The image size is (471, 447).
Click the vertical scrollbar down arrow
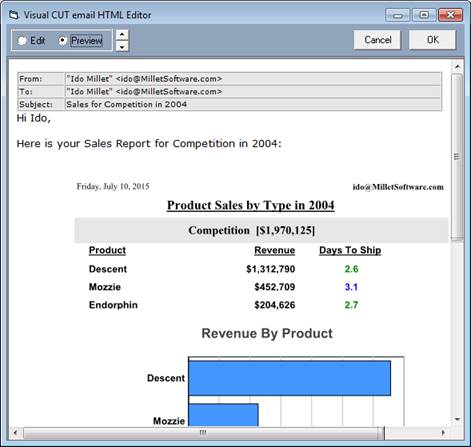(457, 420)
